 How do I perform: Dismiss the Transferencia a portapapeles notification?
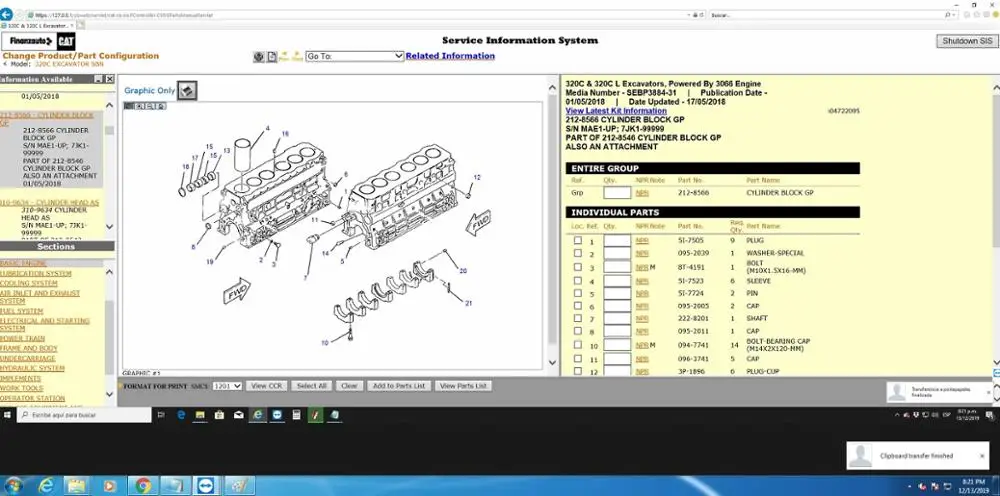989,392
